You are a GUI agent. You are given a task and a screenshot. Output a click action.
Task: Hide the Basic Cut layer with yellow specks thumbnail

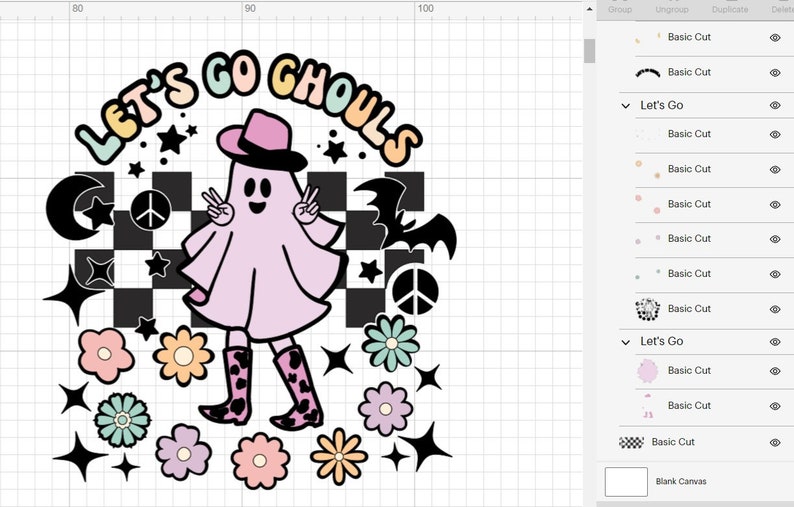pyautogui.click(x=775, y=37)
